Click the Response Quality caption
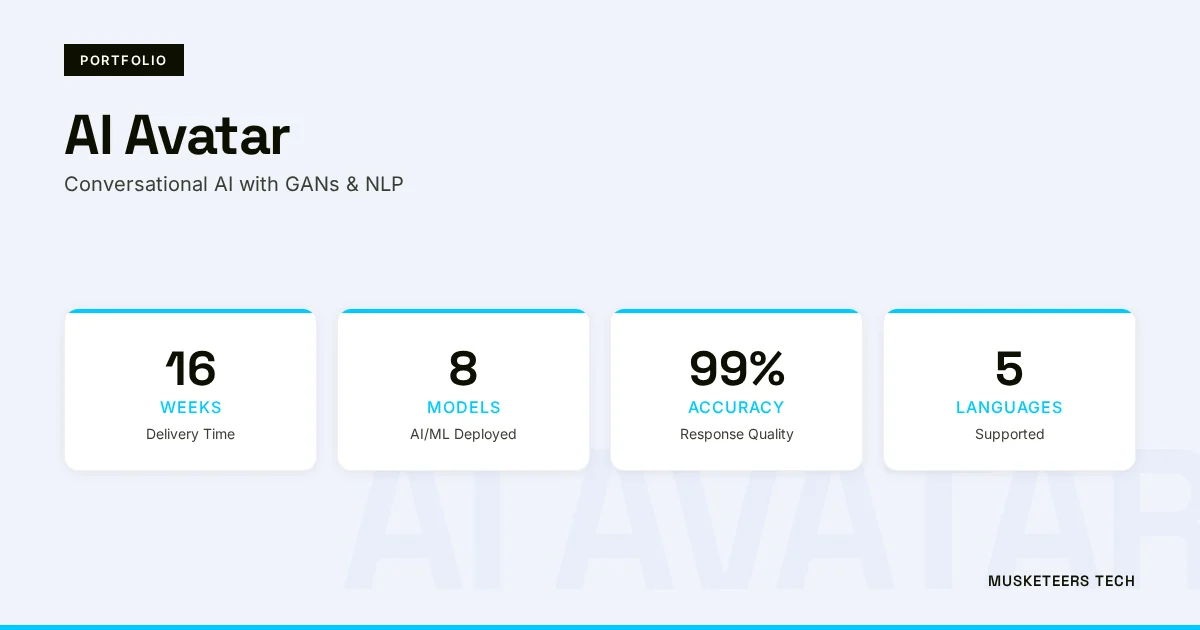 736,434
